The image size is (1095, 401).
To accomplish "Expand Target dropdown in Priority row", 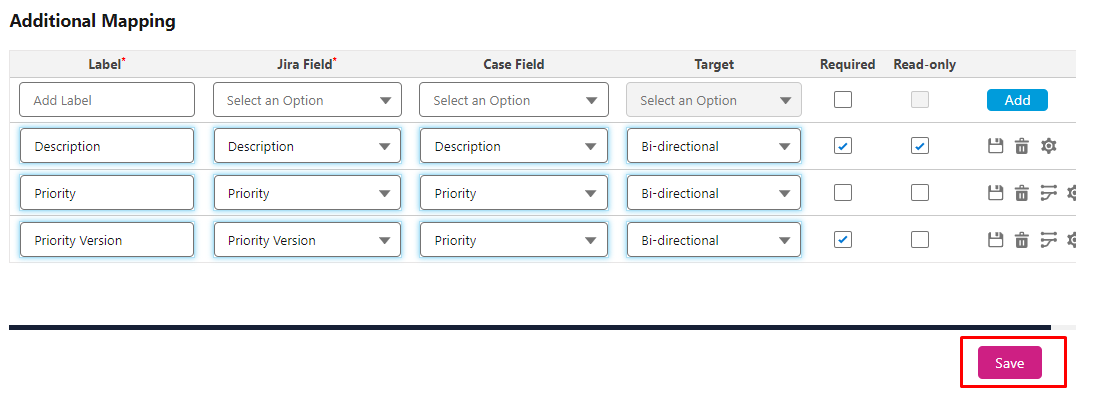I will click(x=714, y=193).
